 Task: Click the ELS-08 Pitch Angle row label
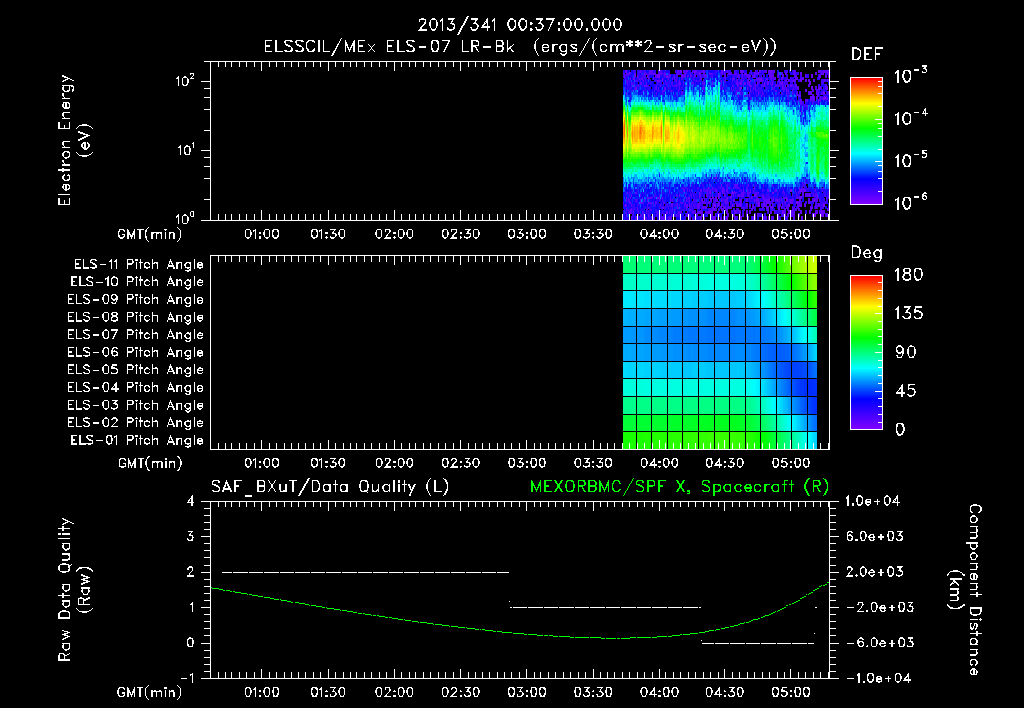(x=135, y=317)
